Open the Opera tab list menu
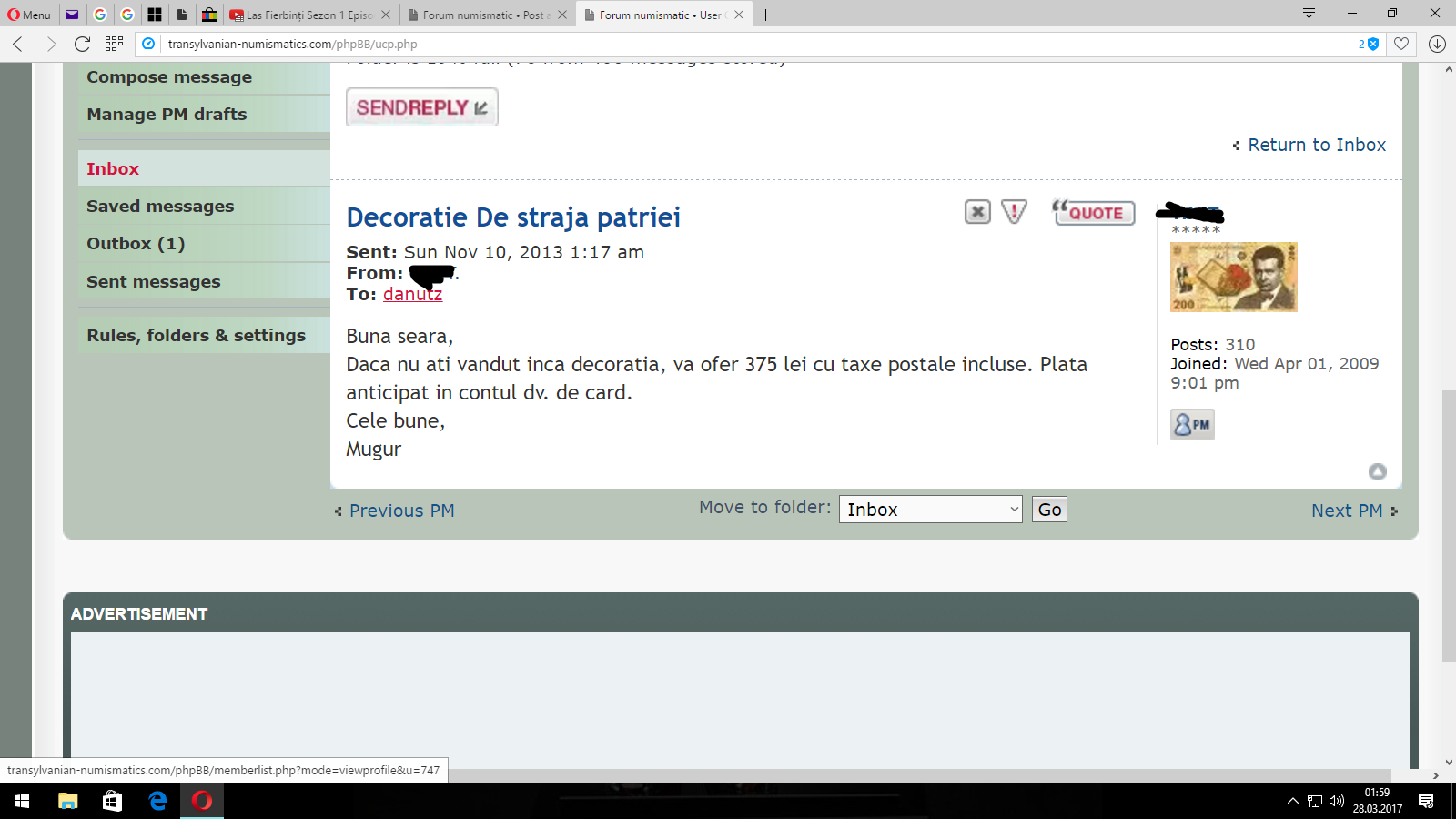The width and height of the screenshot is (1456, 819). [1309, 14]
